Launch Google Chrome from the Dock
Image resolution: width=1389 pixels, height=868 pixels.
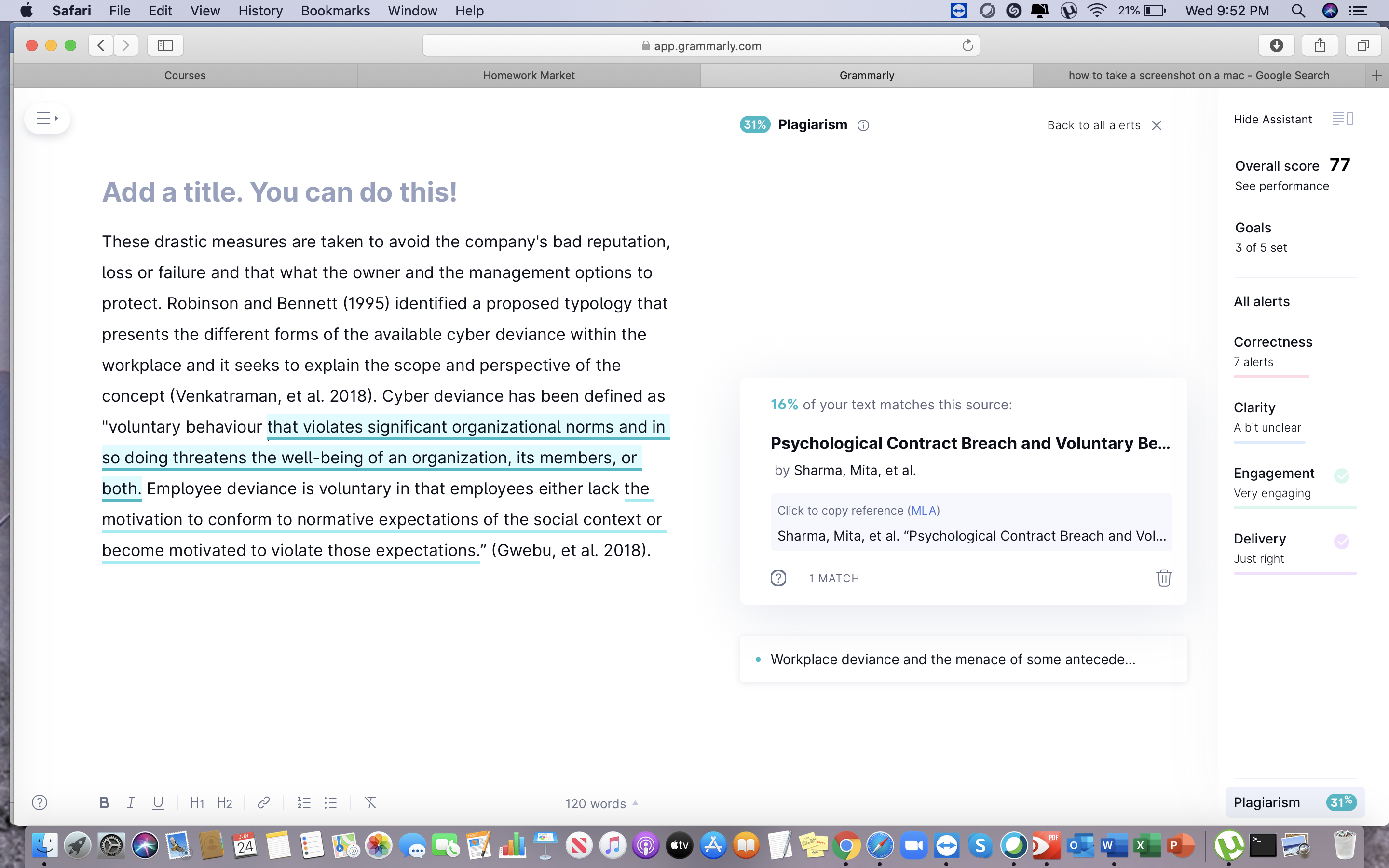point(846,845)
